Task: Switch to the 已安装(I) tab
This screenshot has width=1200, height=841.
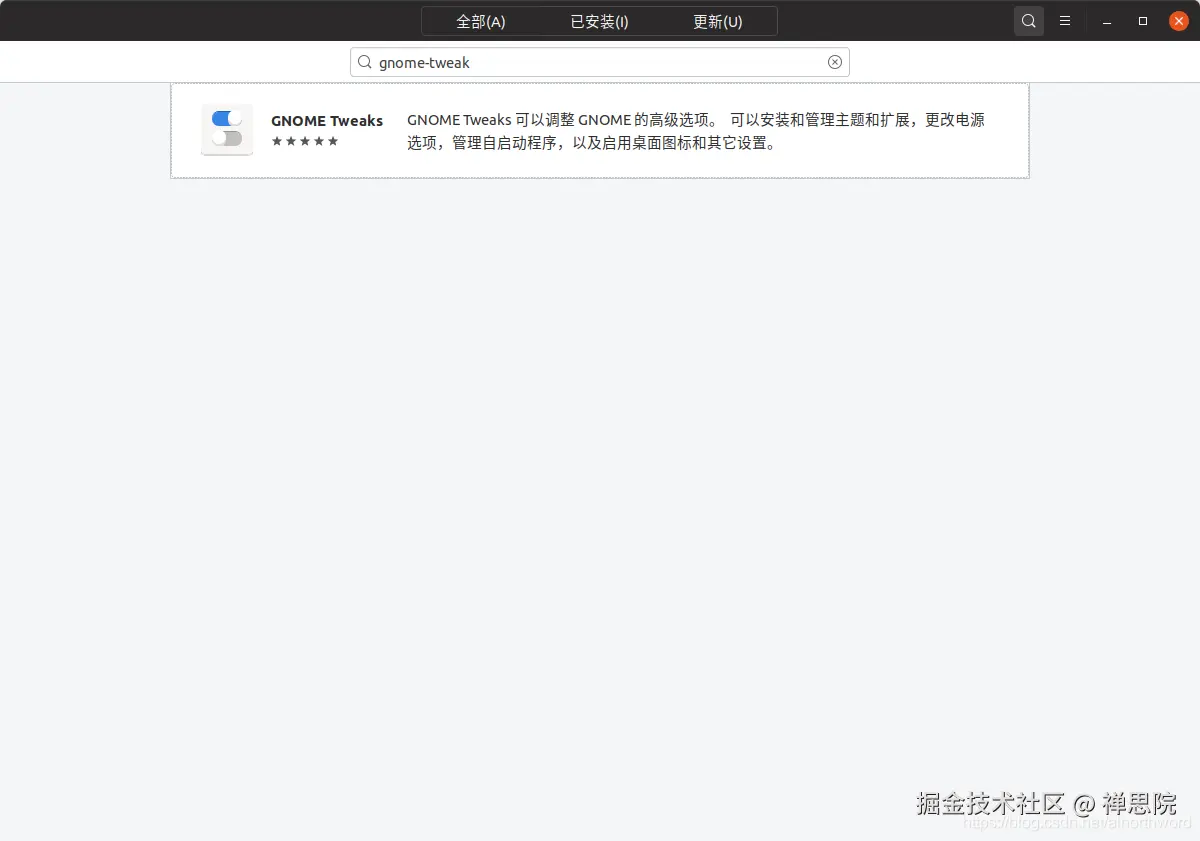Action: pos(598,20)
